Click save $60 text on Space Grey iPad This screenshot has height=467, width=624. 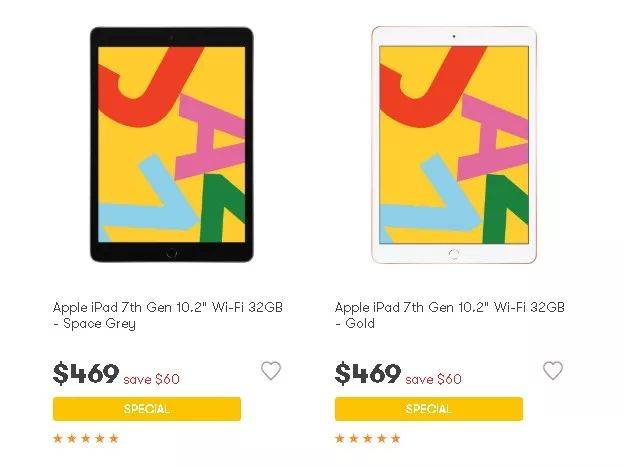pos(152,379)
